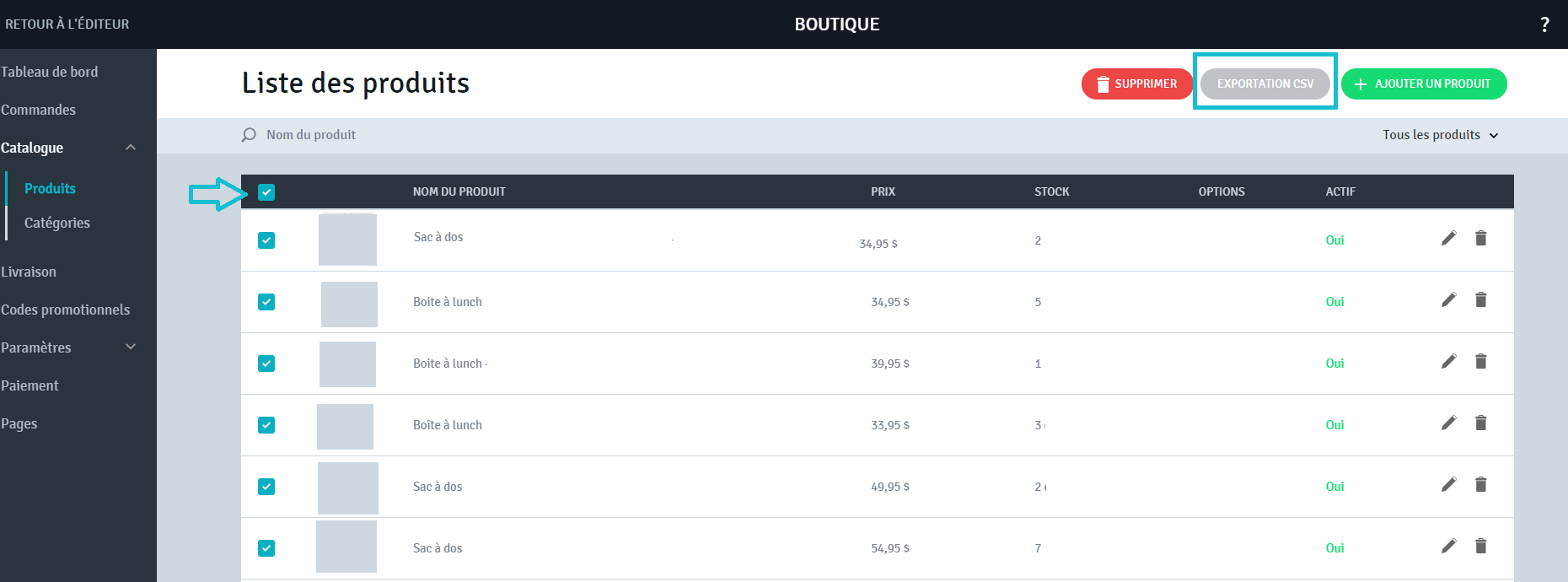Viewport: 1568px width, 582px height.
Task: Go to Commandes in the sidebar
Action: (38, 110)
